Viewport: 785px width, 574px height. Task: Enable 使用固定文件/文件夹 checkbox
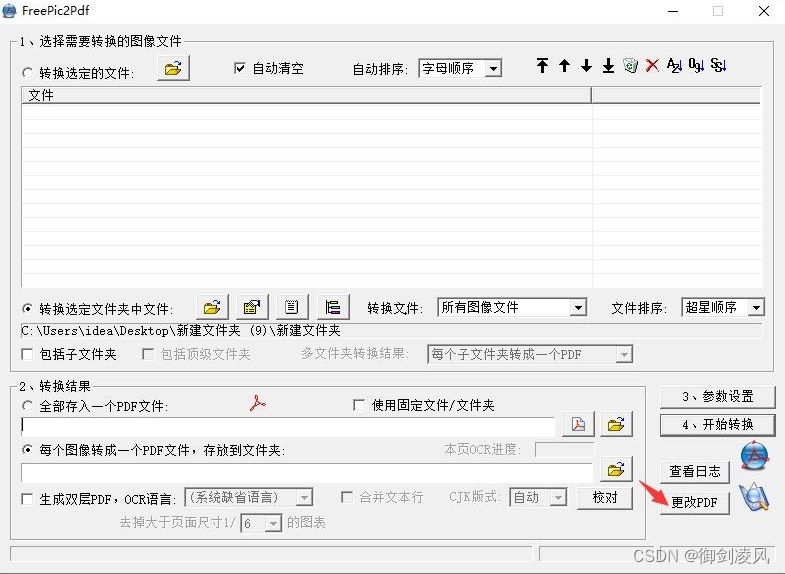pos(358,405)
